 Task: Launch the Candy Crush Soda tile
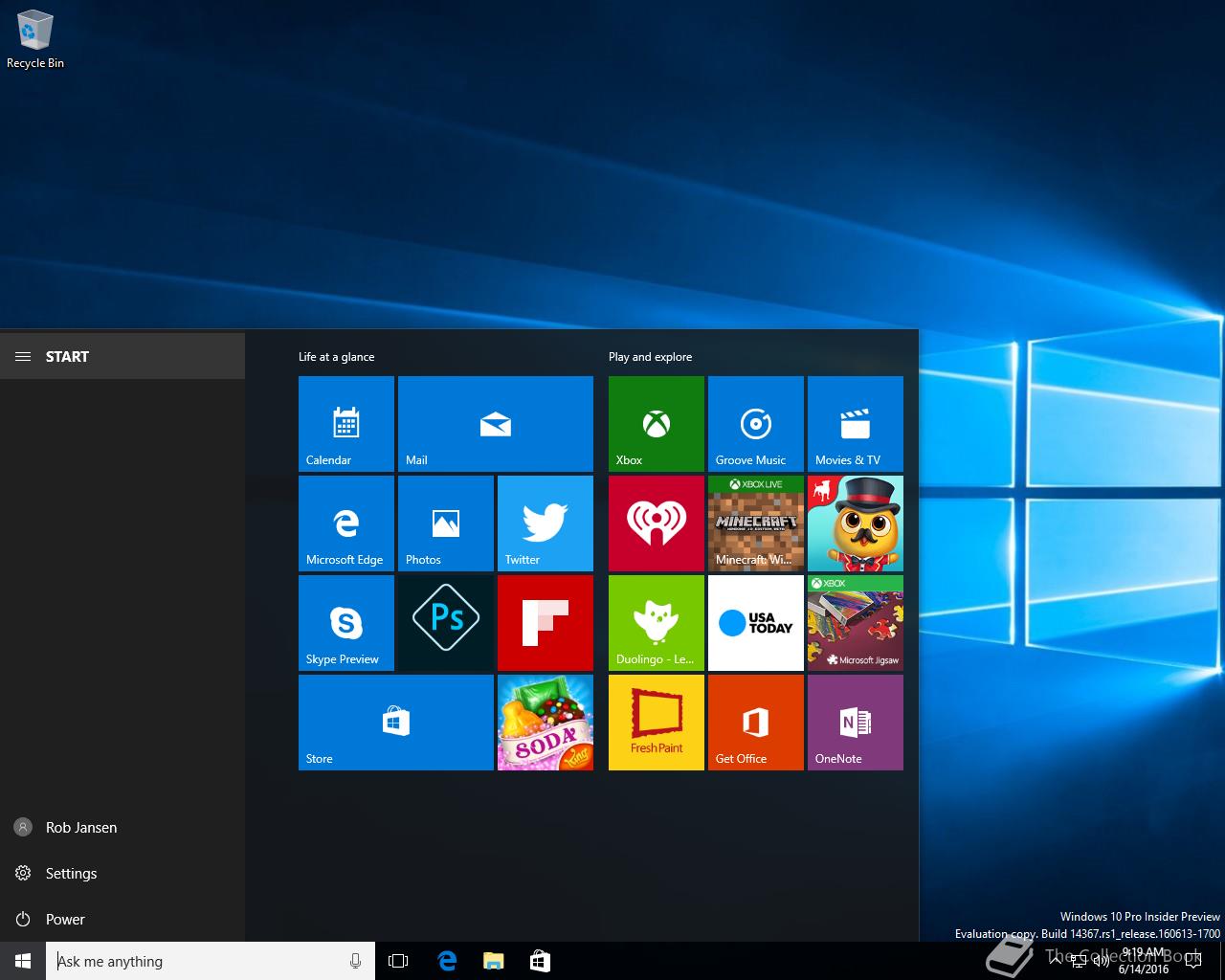click(546, 723)
